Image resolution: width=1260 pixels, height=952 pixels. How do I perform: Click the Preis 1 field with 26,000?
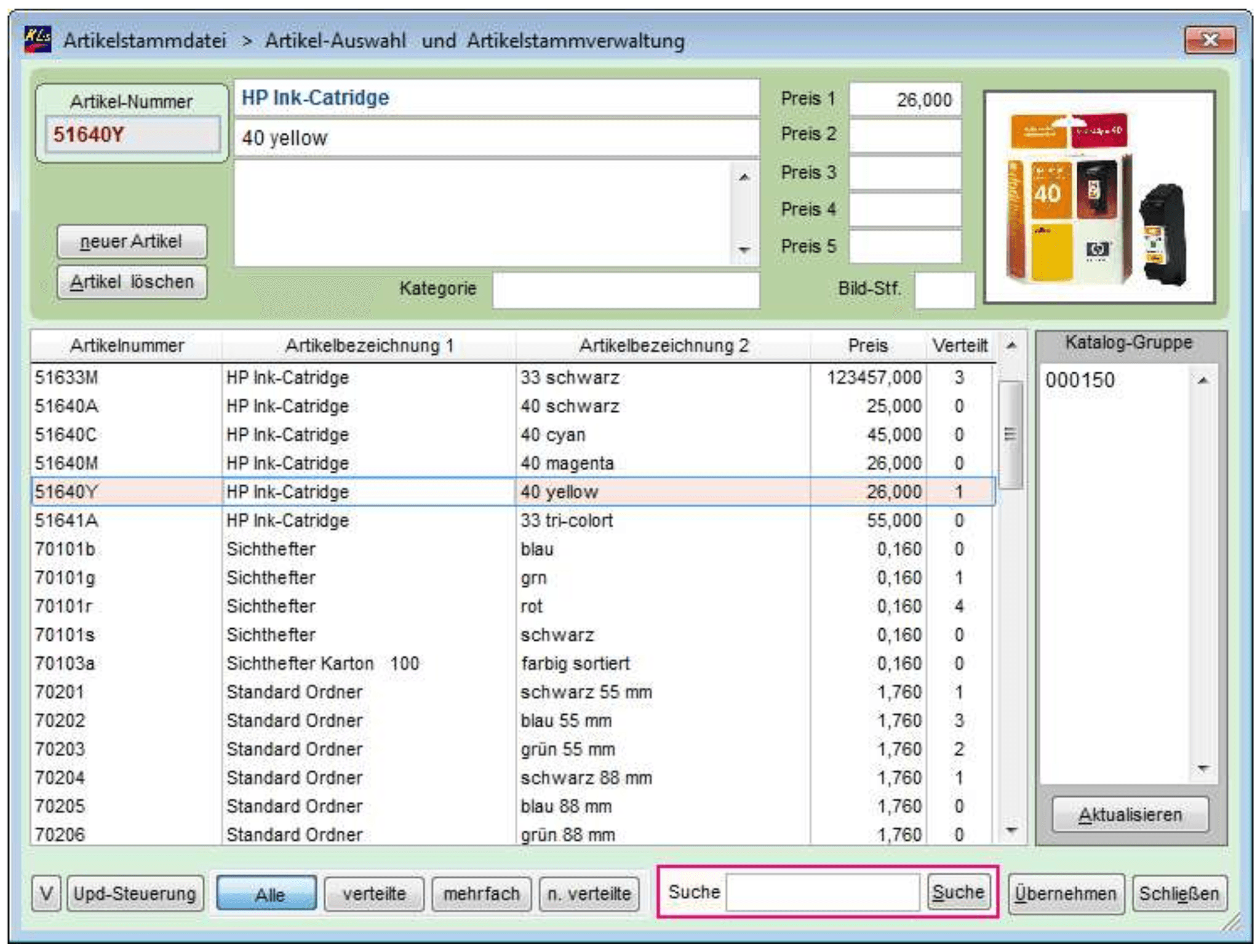tap(904, 99)
